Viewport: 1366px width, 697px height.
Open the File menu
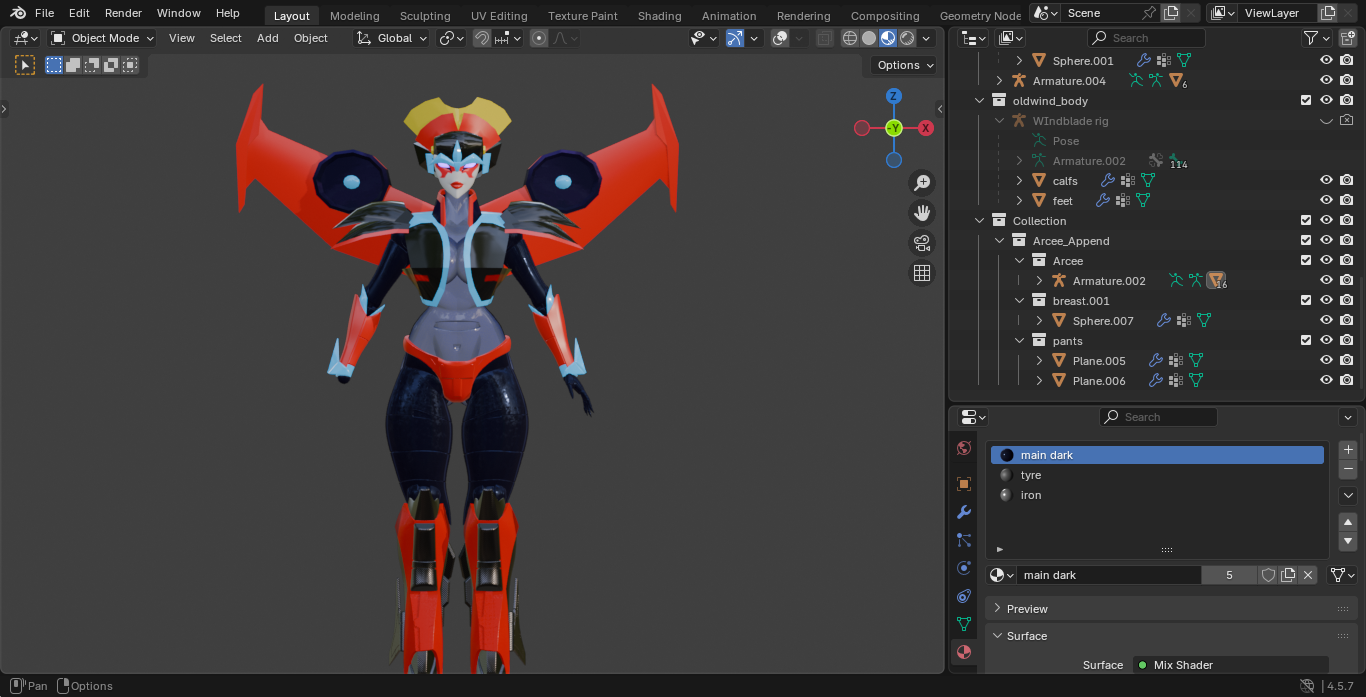(44, 13)
